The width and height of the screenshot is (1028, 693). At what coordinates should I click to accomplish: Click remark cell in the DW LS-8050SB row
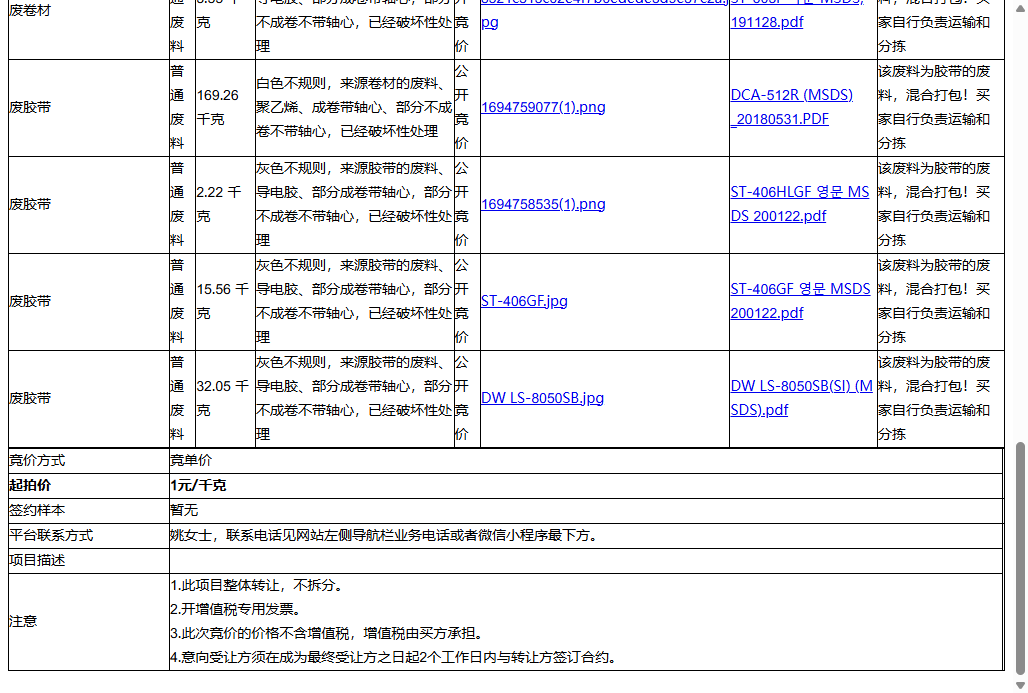pos(940,399)
